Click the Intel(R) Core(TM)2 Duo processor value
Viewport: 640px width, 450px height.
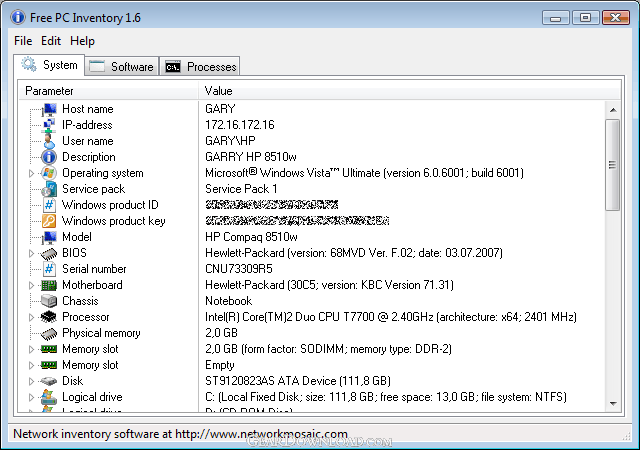(x=391, y=317)
